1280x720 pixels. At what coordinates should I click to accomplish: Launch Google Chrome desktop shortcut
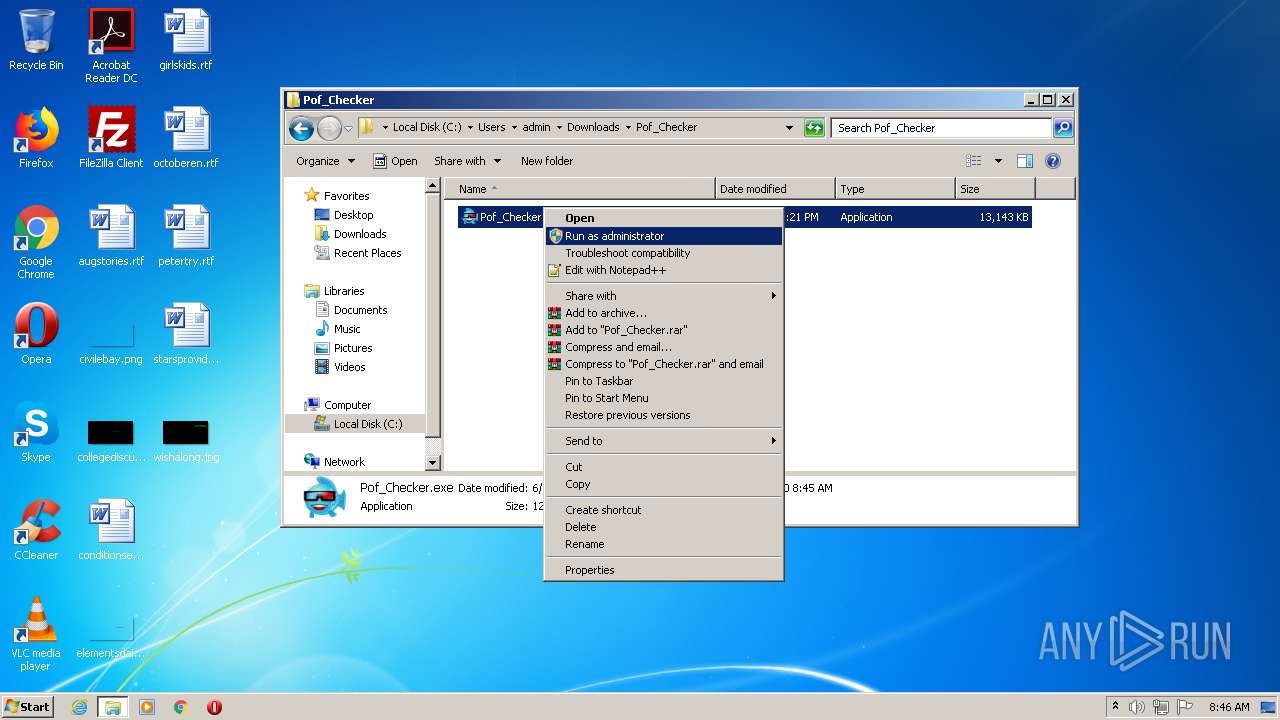36,242
